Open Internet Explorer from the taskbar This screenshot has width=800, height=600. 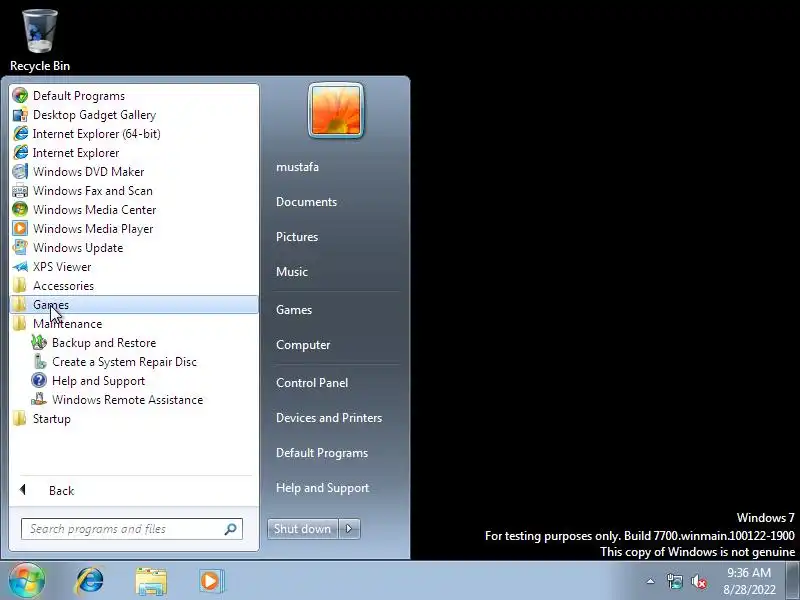coord(90,581)
